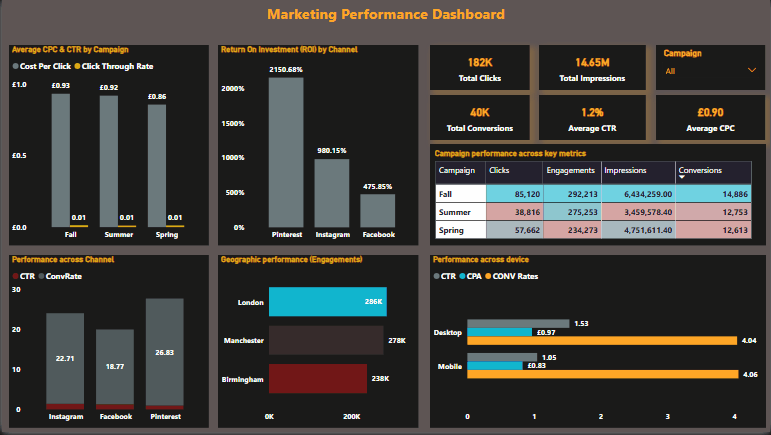Select the Summer cost per click bar

pyautogui.click(x=109, y=161)
